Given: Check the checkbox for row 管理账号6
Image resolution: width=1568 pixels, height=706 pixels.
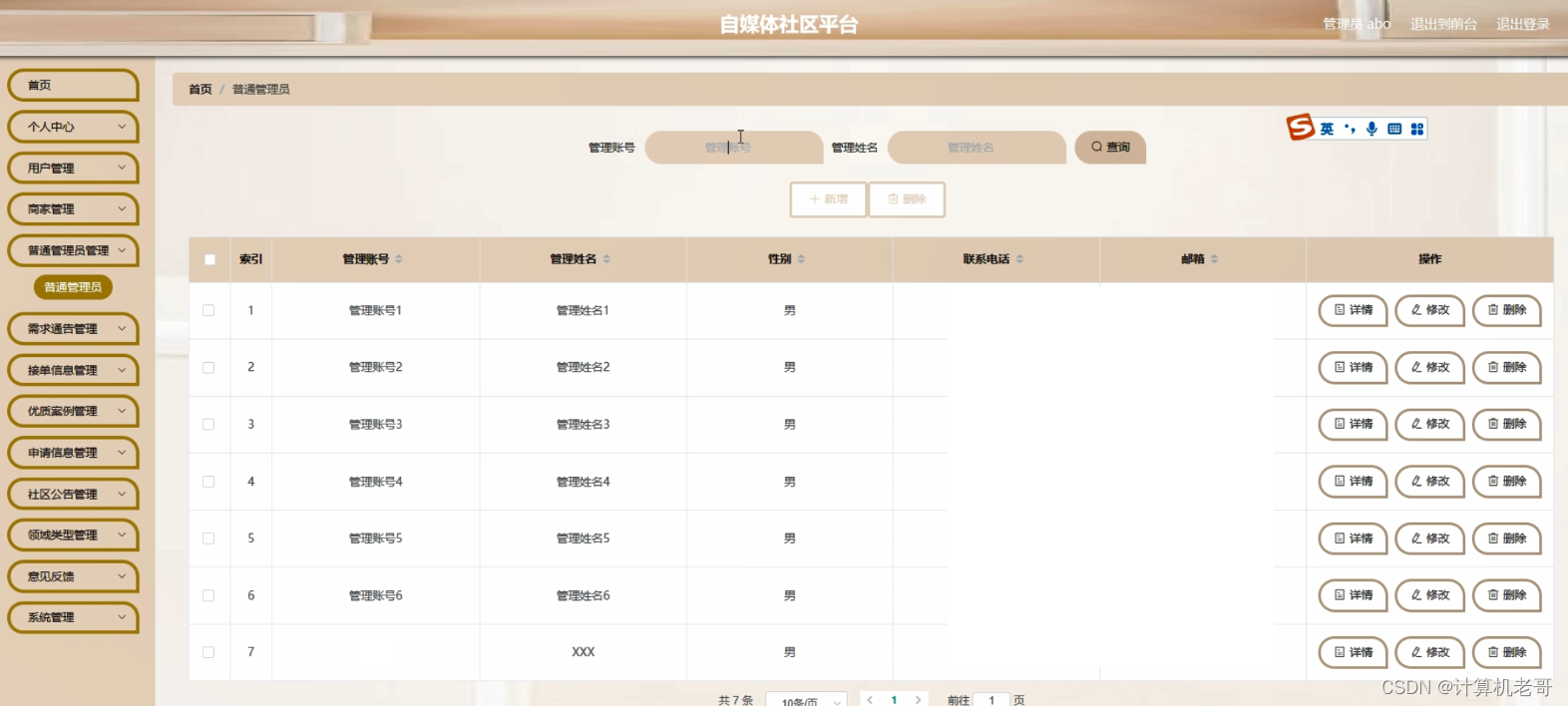Looking at the screenshot, I should [208, 595].
